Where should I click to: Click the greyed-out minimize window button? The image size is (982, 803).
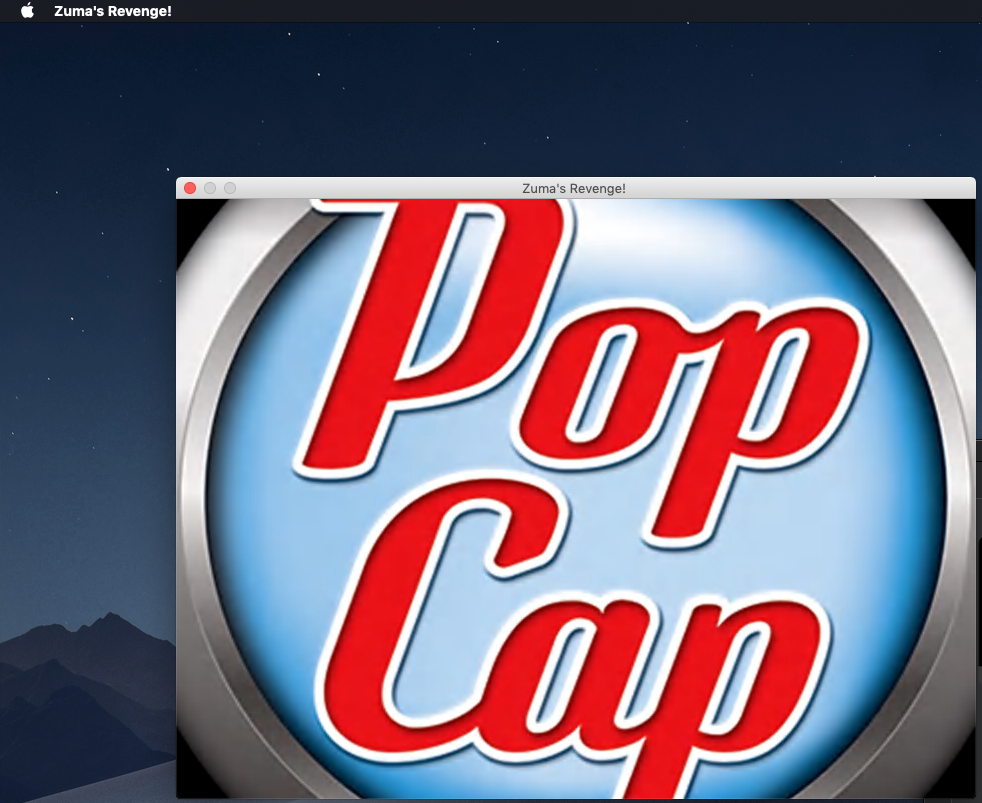(210, 188)
